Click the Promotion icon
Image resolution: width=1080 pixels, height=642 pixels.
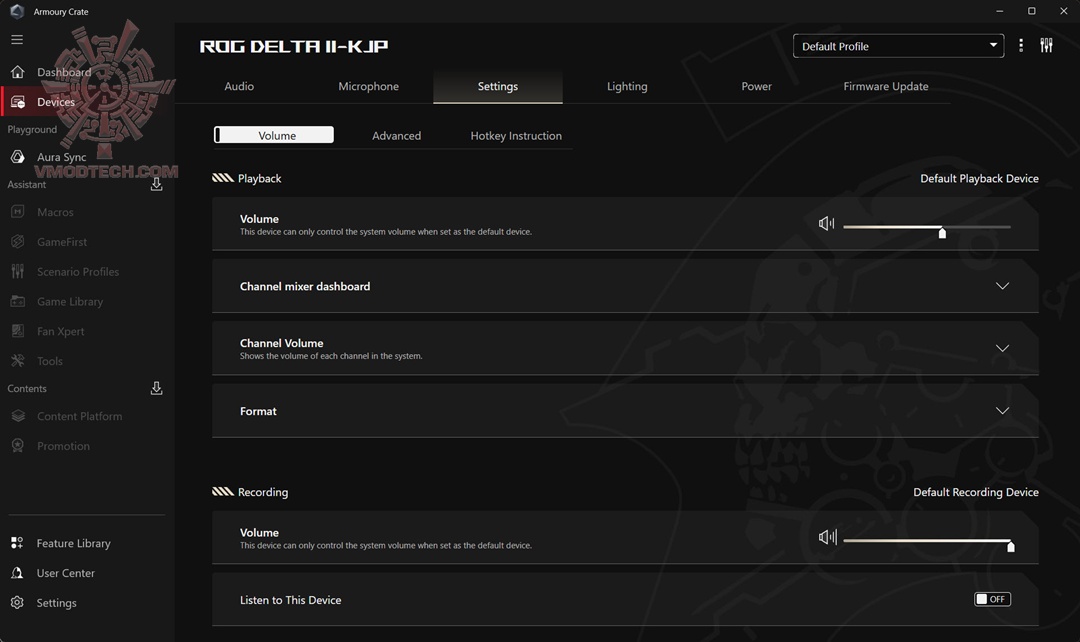click(x=18, y=446)
